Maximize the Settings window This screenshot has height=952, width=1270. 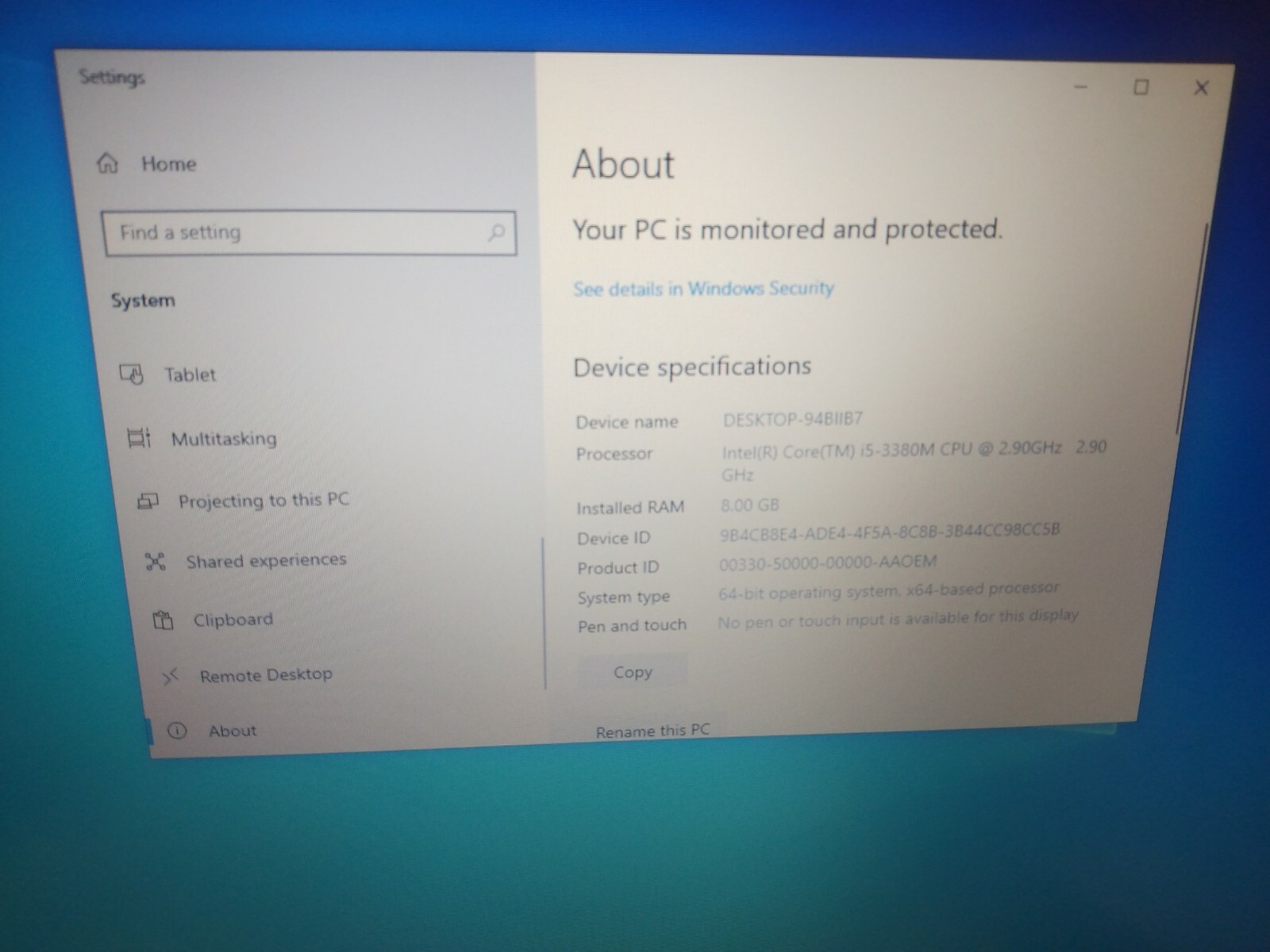1141,86
